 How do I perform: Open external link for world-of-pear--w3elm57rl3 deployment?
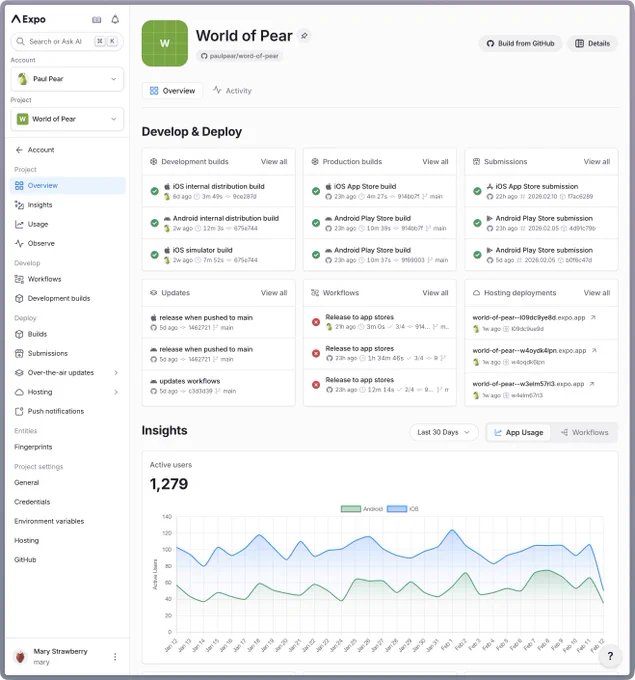(x=592, y=384)
